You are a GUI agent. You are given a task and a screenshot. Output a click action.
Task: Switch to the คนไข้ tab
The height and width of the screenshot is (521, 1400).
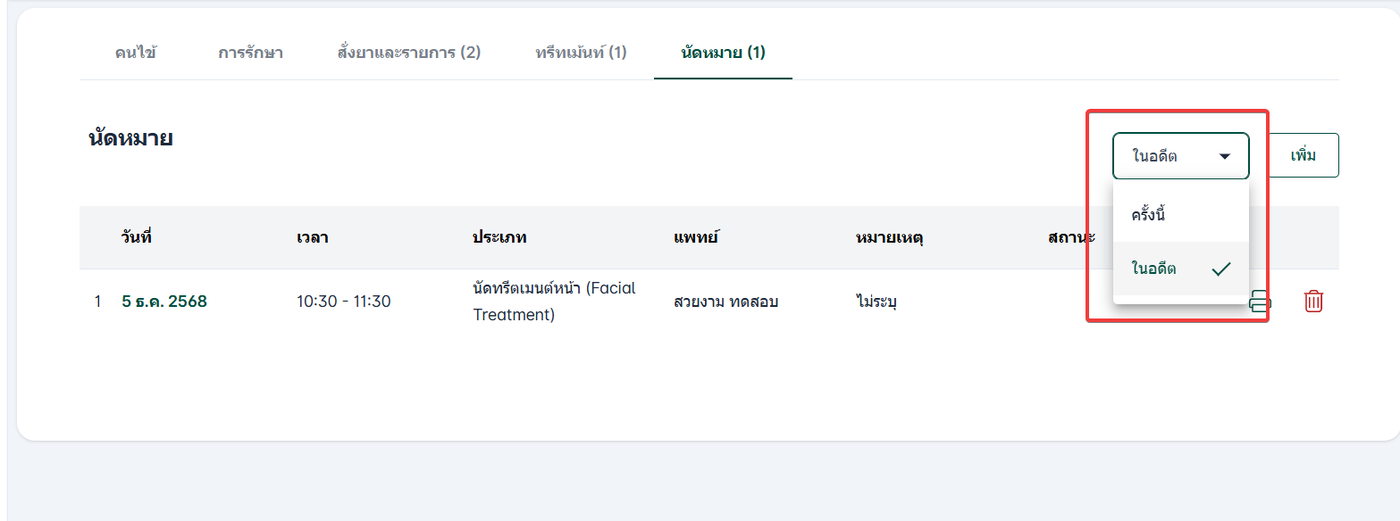(x=136, y=52)
